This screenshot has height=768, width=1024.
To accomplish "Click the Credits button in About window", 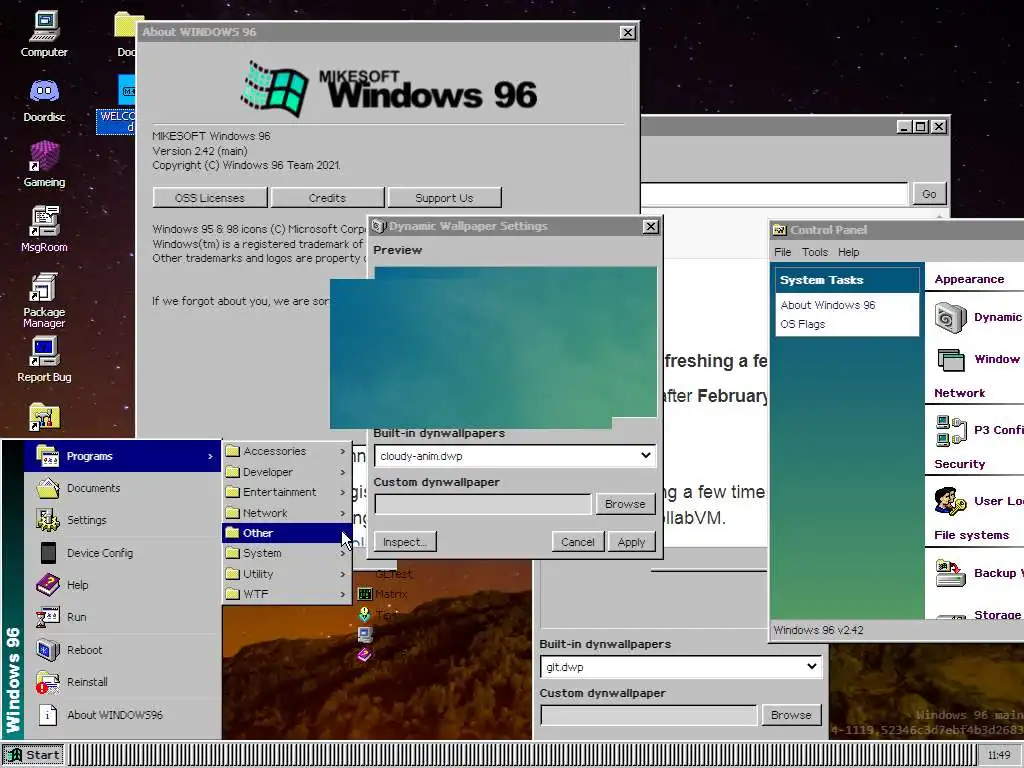I will tap(327, 197).
